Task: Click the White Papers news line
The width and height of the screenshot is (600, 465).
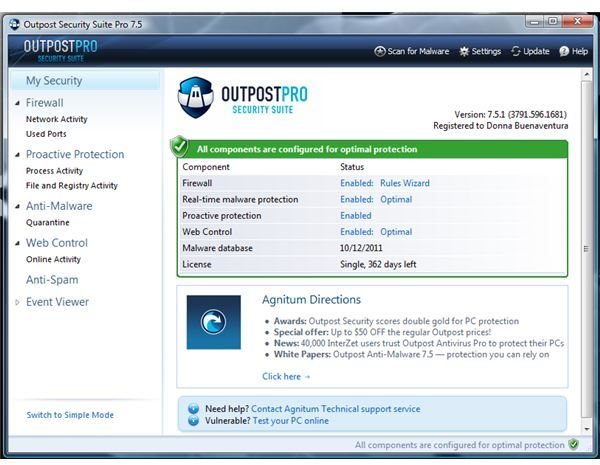Action: coord(411,354)
